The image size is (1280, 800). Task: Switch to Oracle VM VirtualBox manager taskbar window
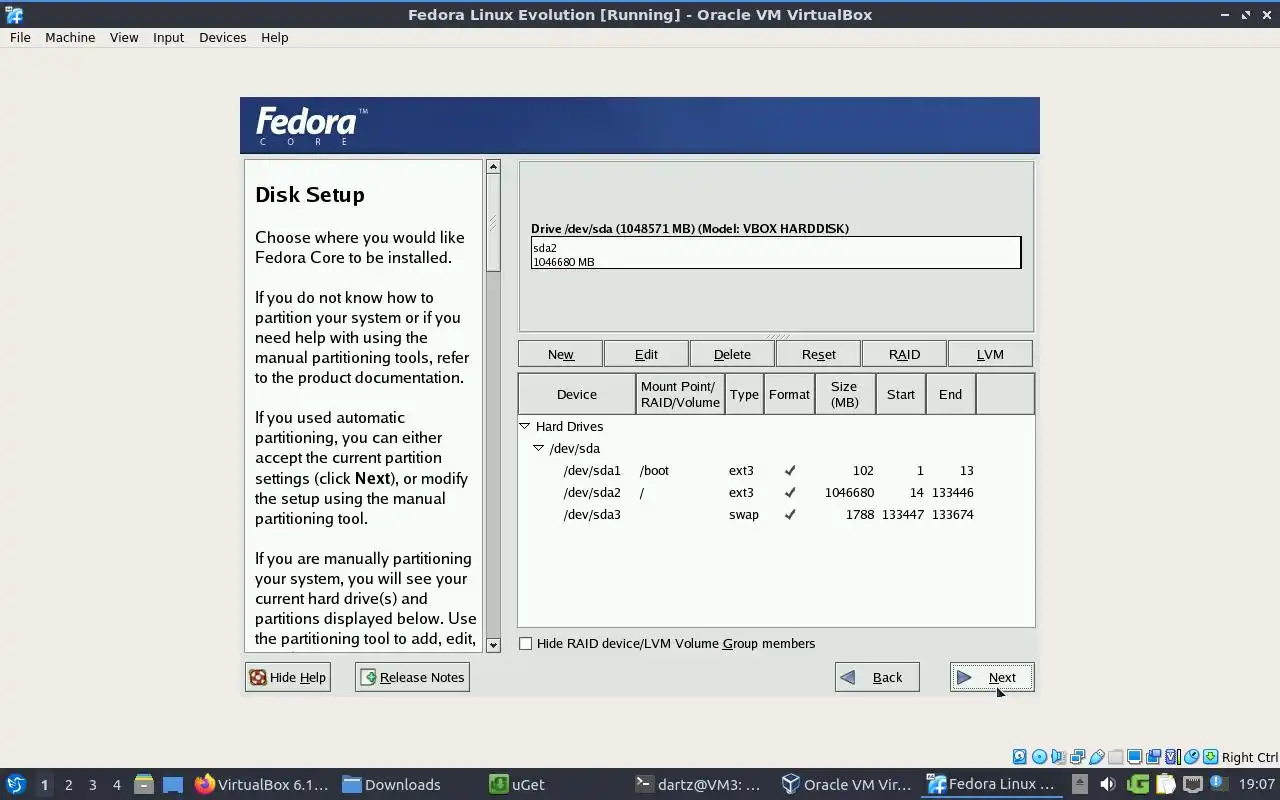847,784
